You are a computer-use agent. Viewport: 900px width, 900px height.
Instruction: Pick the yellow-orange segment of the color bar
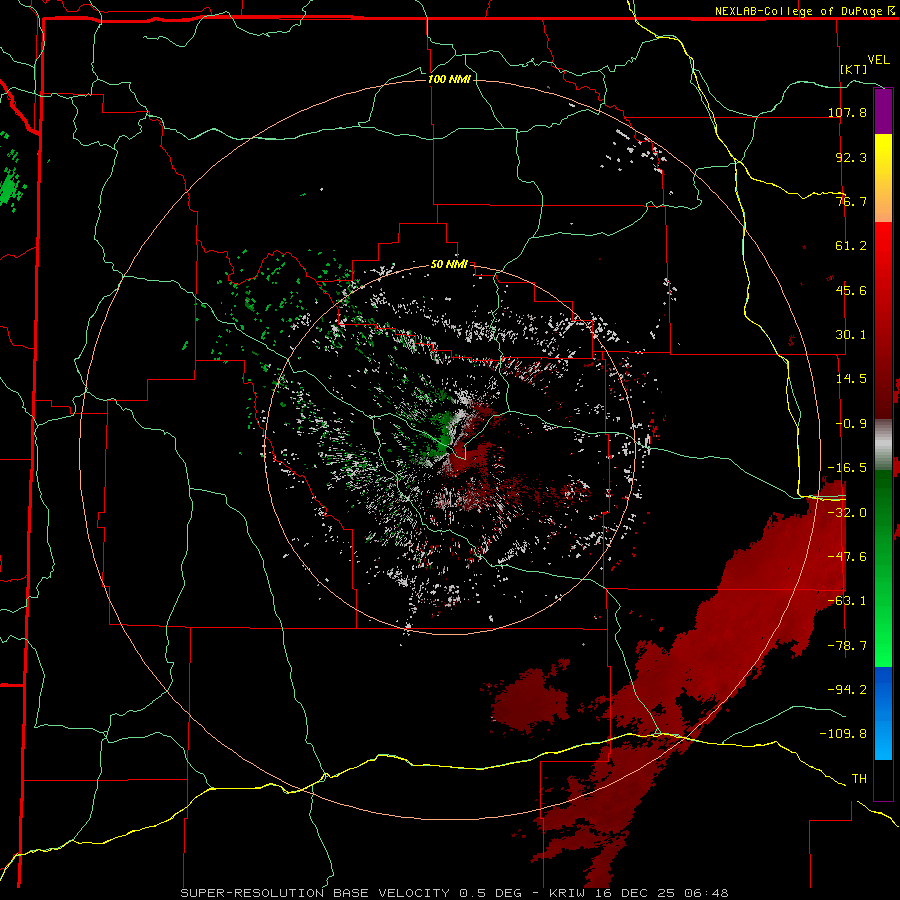[x=883, y=178]
